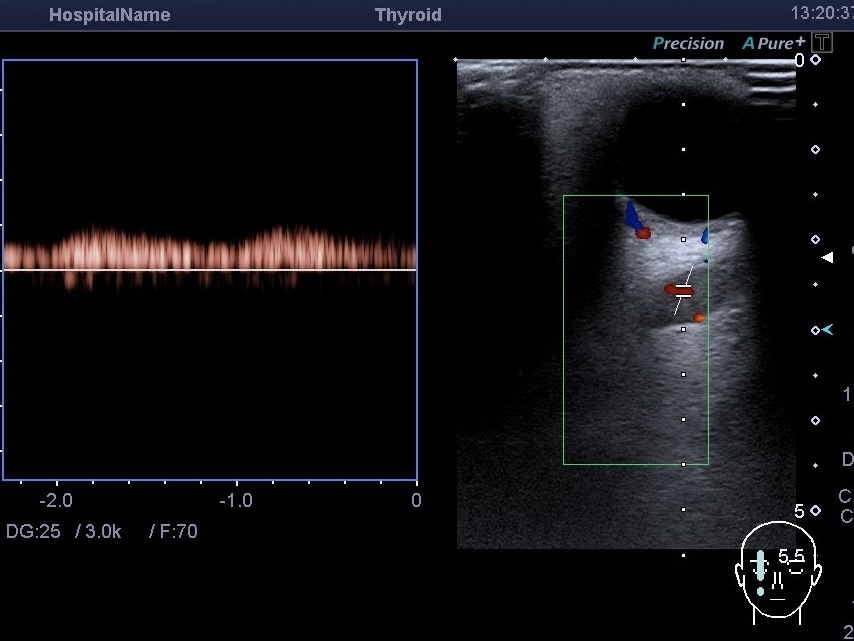
Task: Click the white focus arrow on depth scale
Action: coord(827,258)
